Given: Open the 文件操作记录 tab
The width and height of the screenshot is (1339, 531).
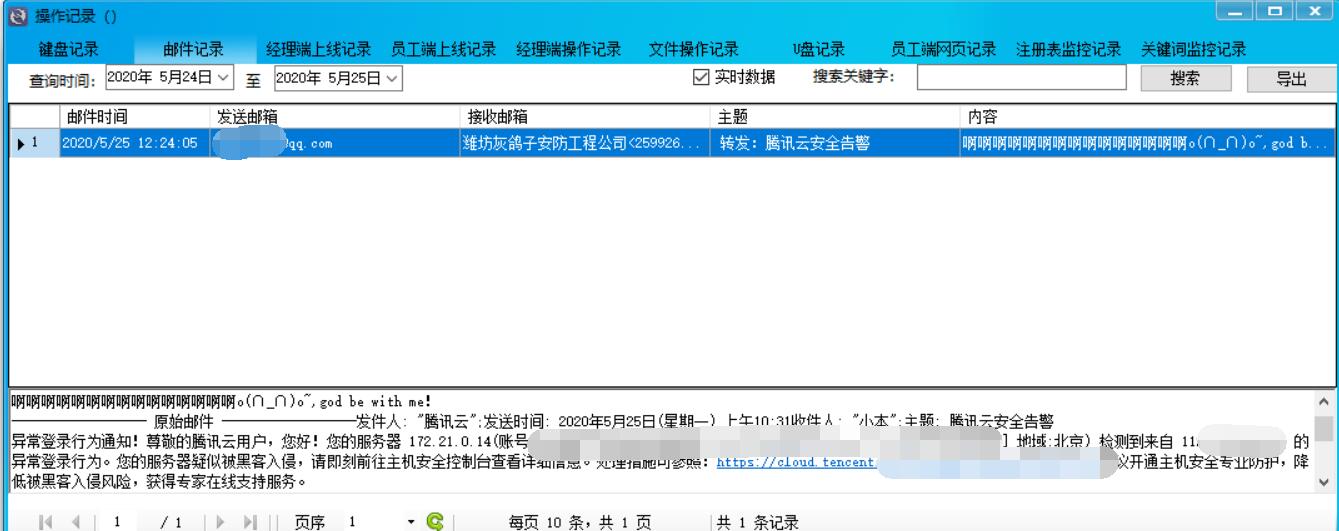Looking at the screenshot, I should tap(693, 50).
